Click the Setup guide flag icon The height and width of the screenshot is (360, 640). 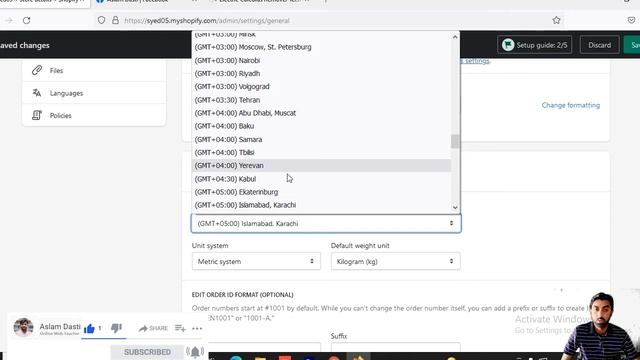pyautogui.click(x=508, y=45)
